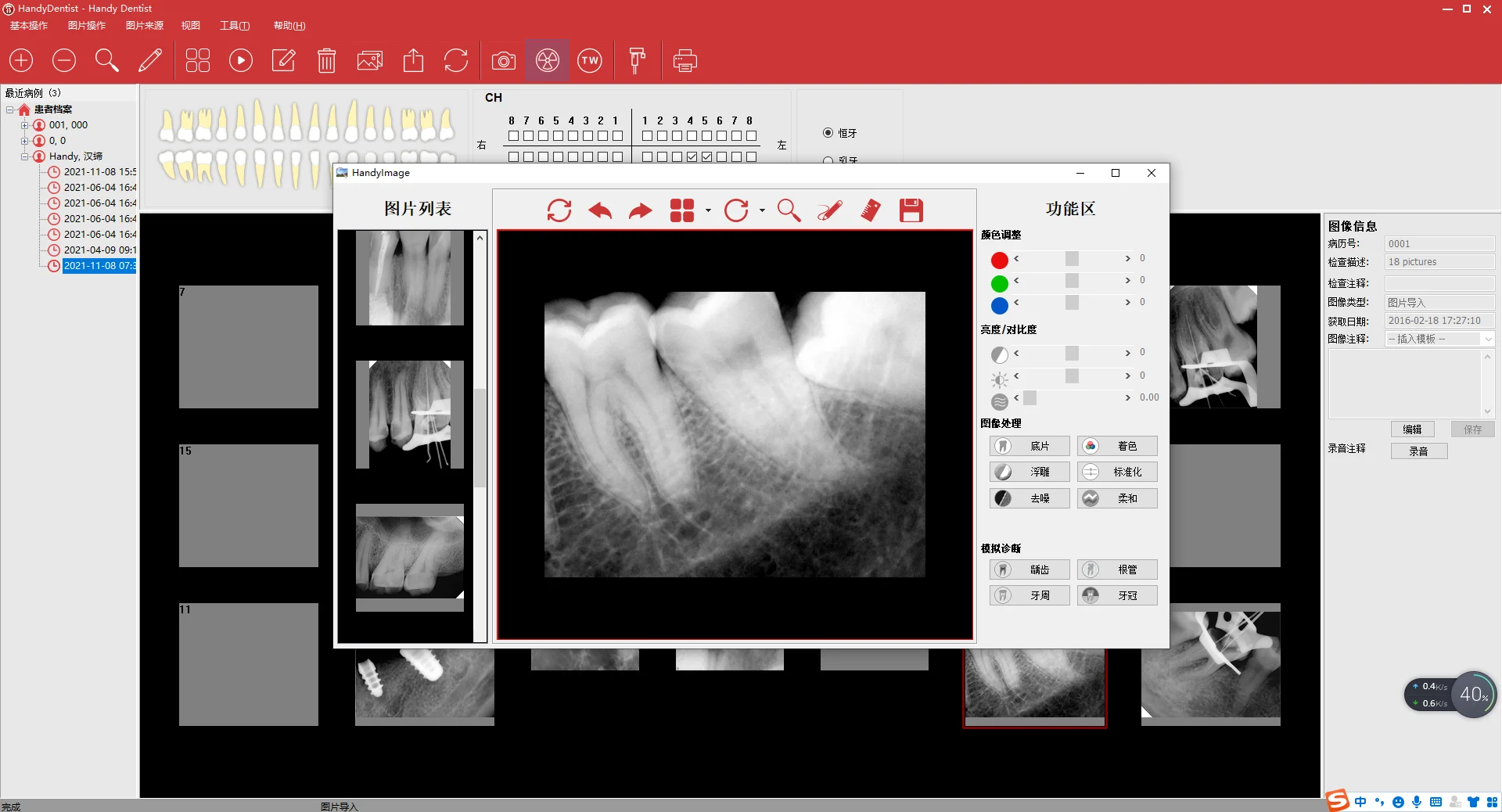Open the 视图 menu
Image resolution: width=1502 pixels, height=812 pixels.
point(191,26)
